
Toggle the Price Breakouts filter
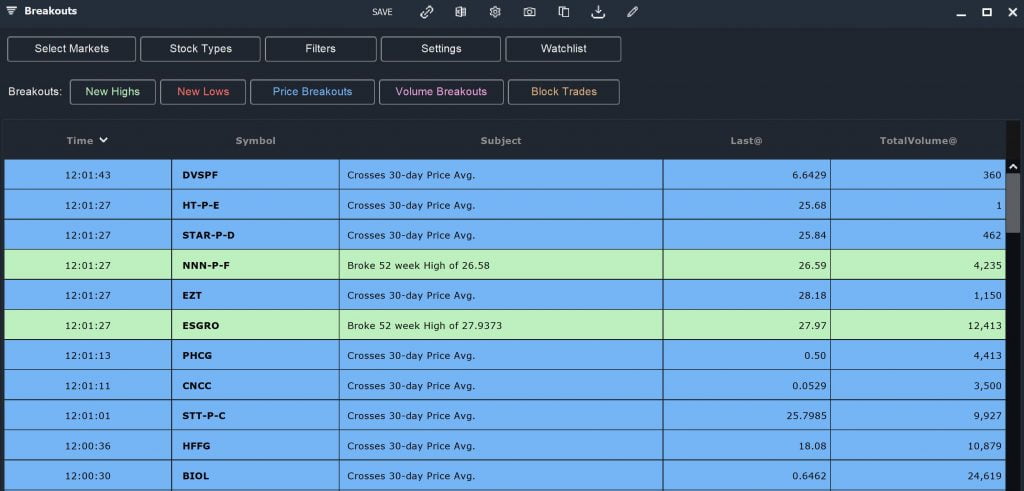(x=312, y=92)
